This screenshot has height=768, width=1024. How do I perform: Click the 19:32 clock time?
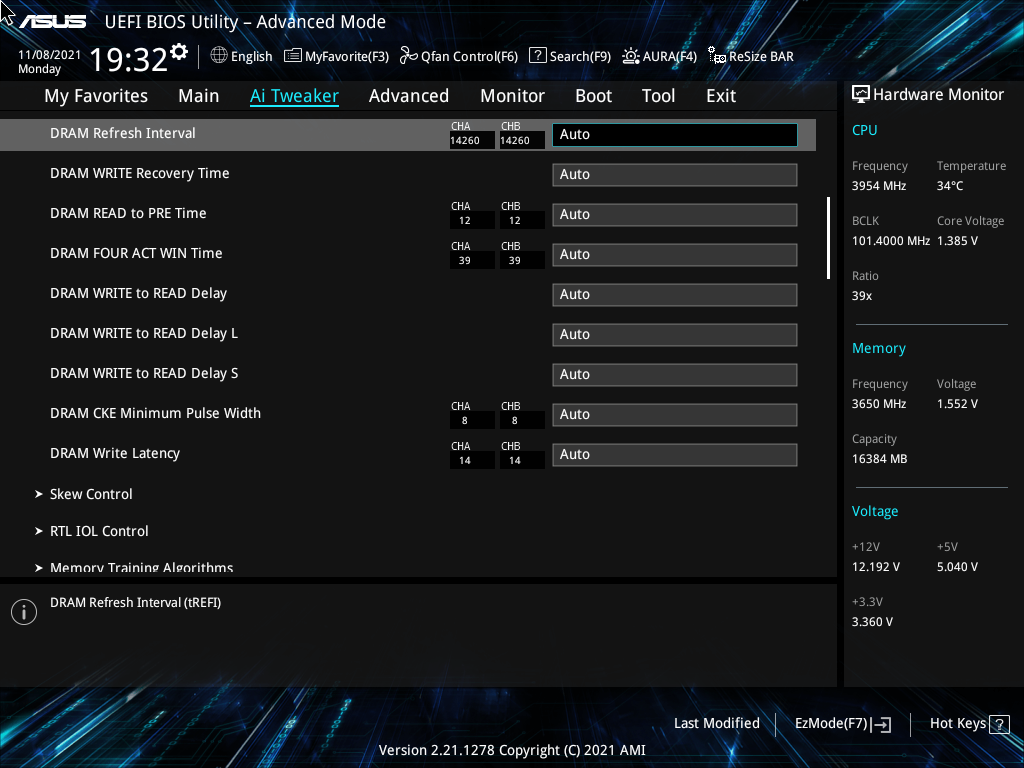(129, 59)
